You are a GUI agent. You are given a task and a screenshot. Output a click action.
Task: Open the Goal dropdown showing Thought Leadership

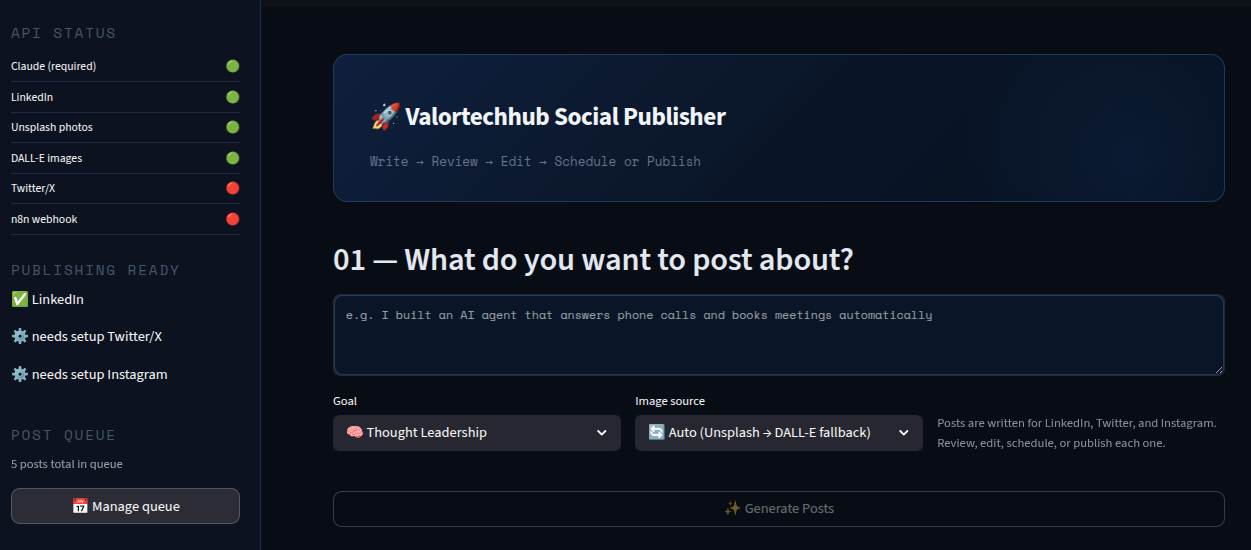[476, 433]
